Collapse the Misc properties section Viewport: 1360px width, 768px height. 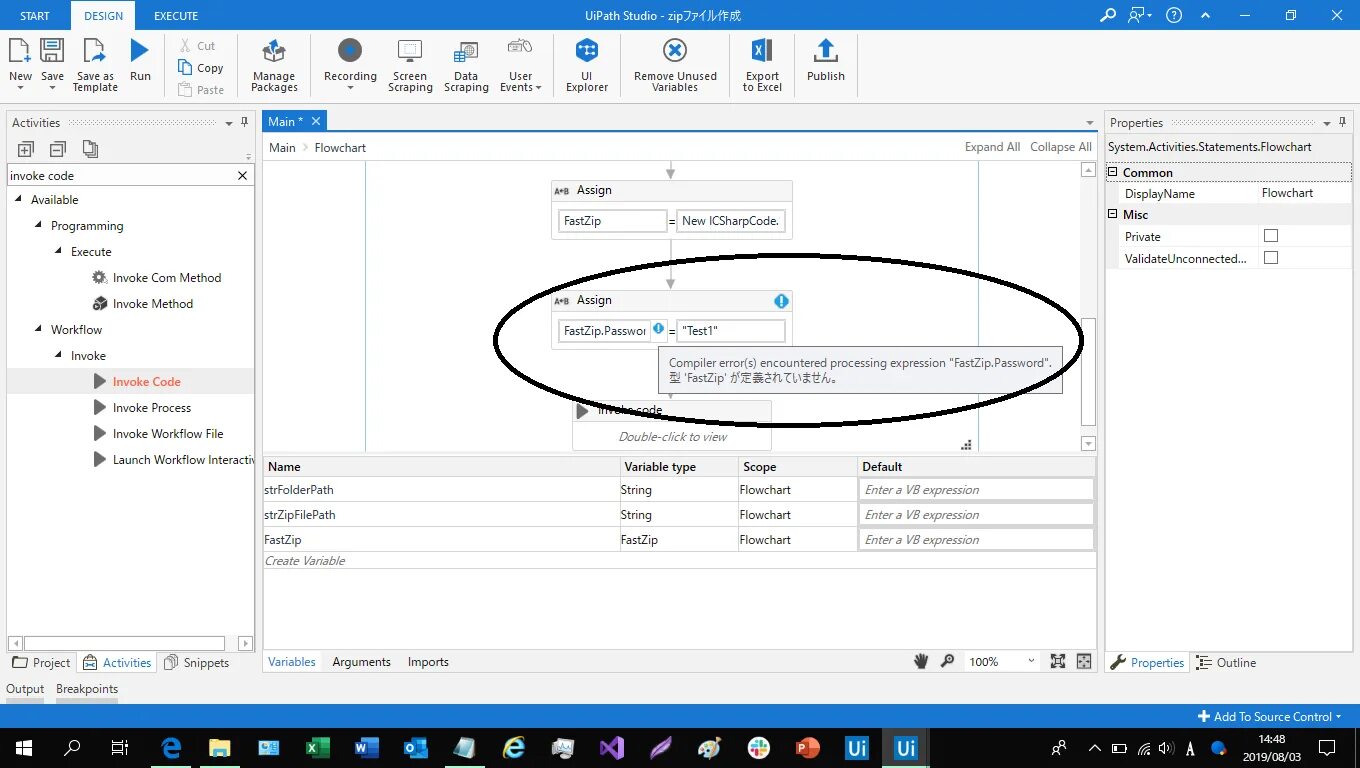click(x=1113, y=214)
